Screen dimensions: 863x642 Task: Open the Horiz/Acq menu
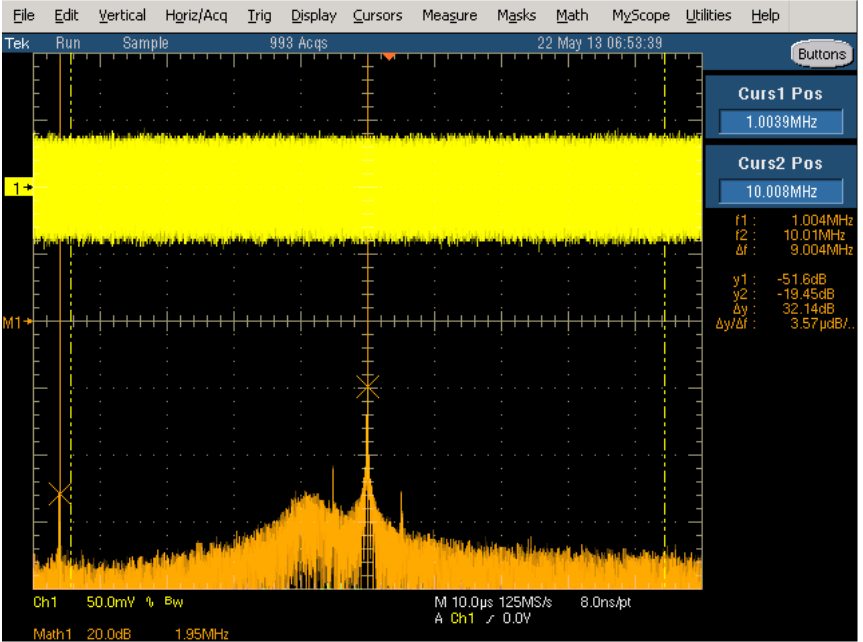pyautogui.click(x=196, y=15)
